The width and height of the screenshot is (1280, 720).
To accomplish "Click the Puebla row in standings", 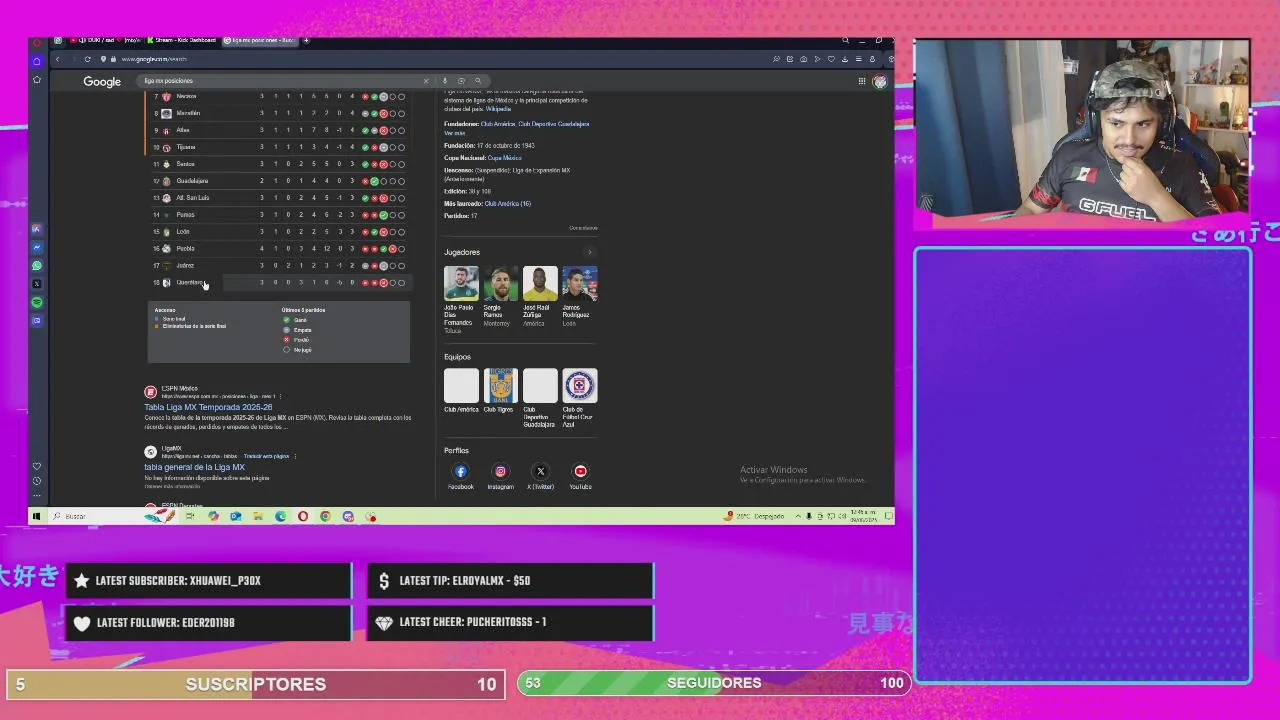I will pyautogui.click(x=279, y=248).
